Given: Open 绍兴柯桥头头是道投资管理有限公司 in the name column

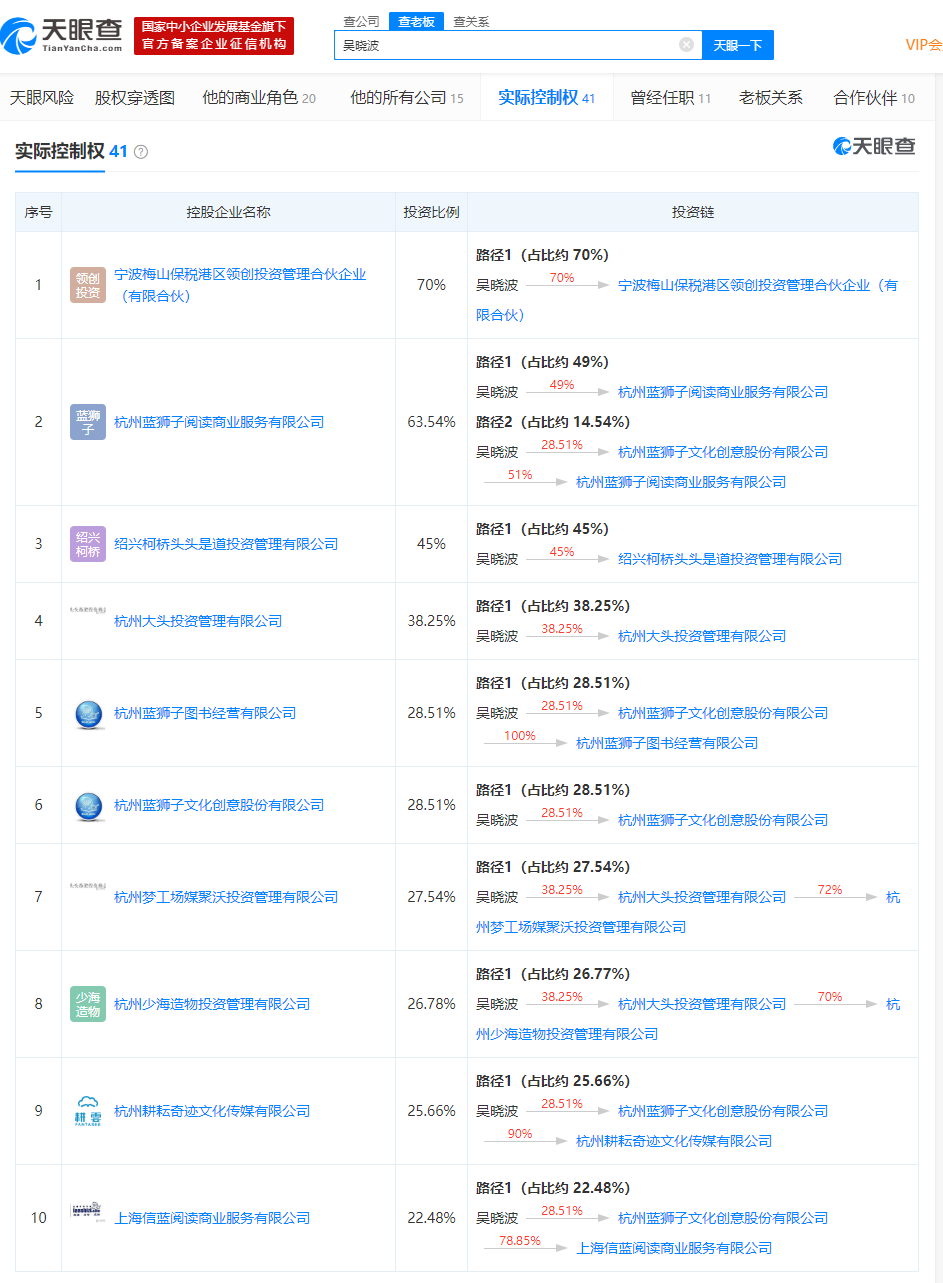Looking at the screenshot, I should pyautogui.click(x=226, y=544).
